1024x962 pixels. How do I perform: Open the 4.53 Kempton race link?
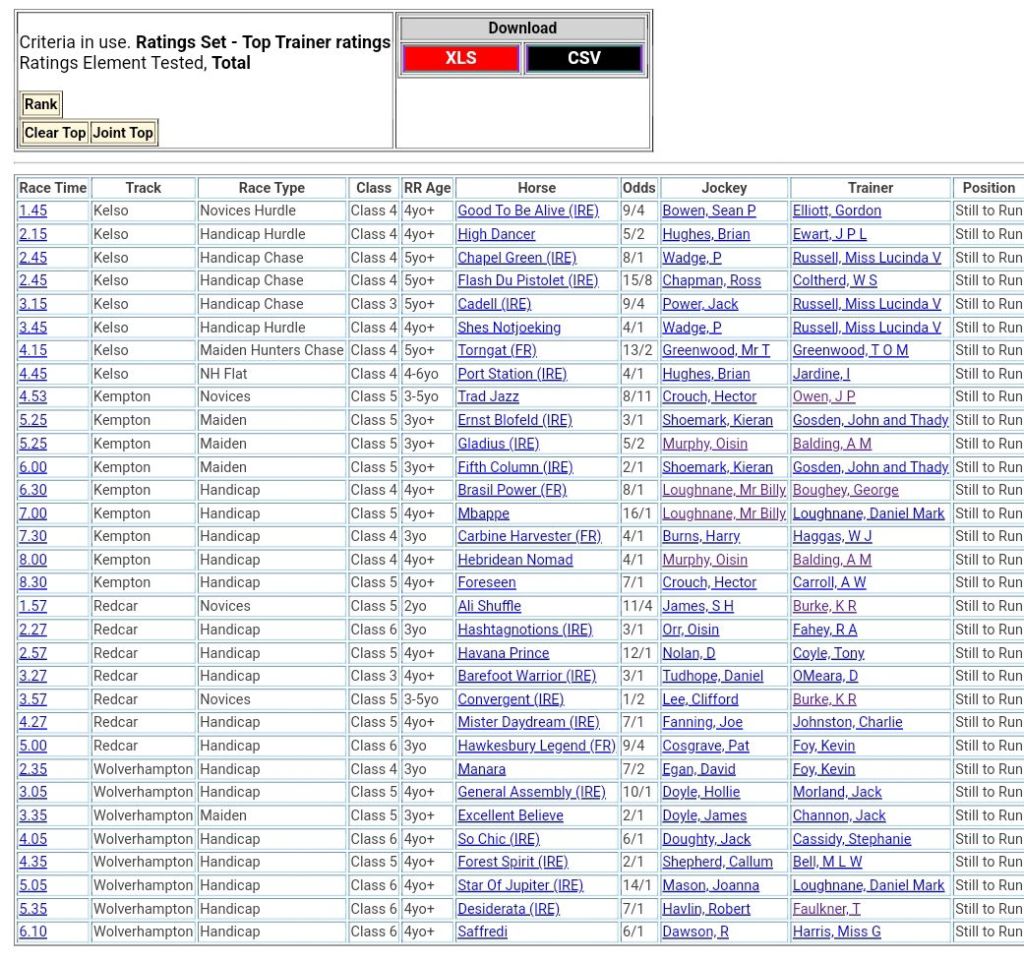click(x=32, y=397)
